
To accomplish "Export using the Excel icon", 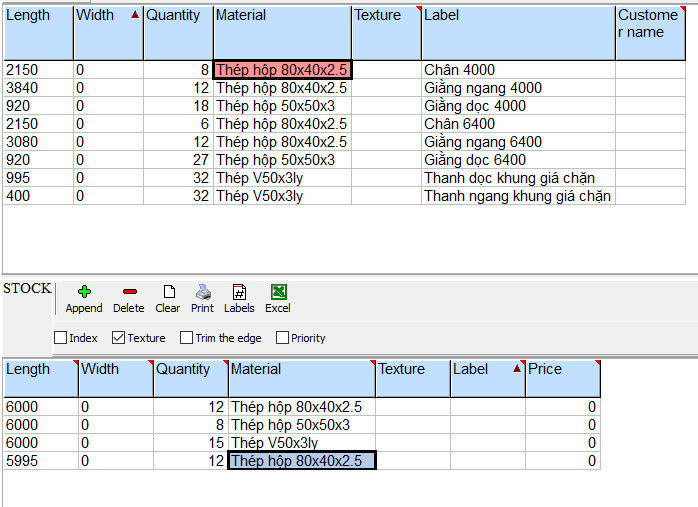I will tap(278, 292).
